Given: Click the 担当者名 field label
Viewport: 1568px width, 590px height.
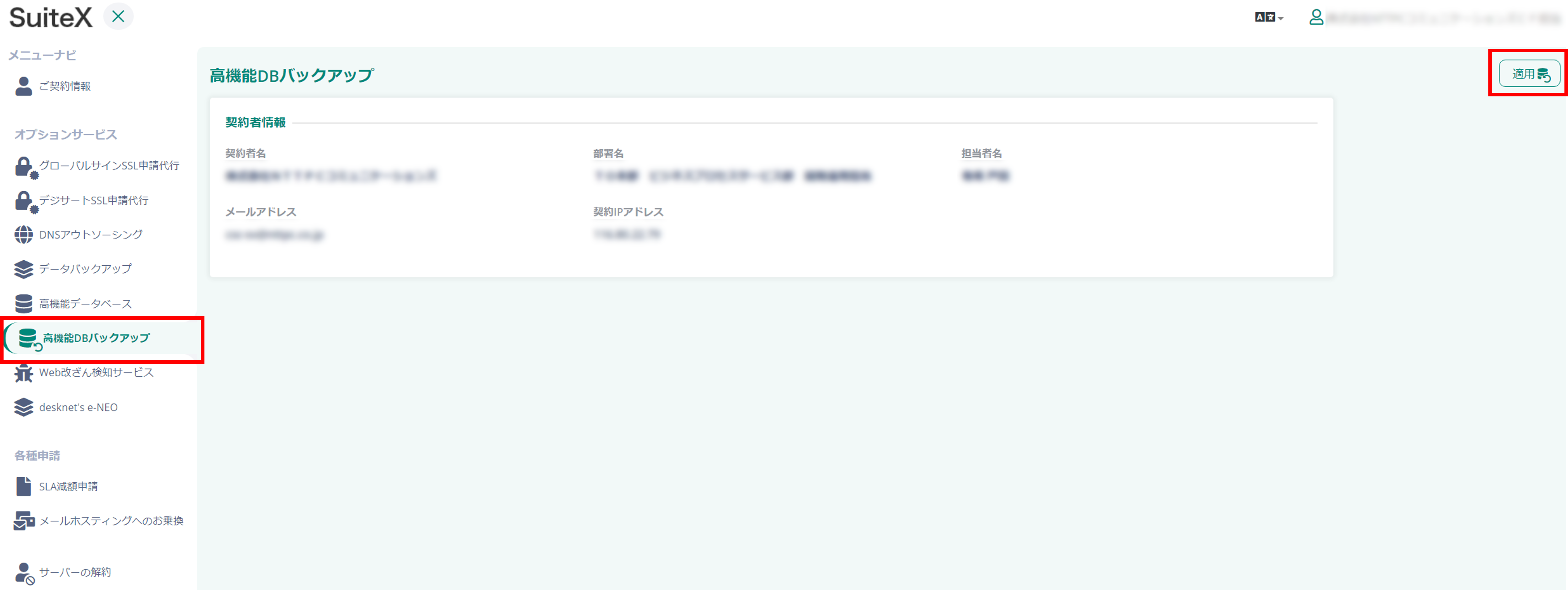Looking at the screenshot, I should tap(981, 153).
